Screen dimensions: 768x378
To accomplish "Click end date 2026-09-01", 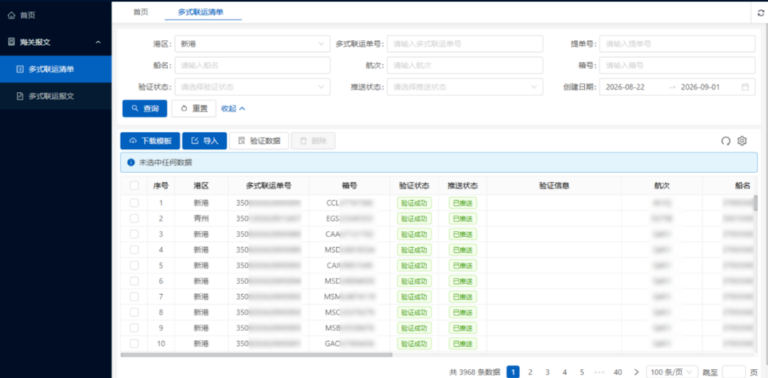I will pyautogui.click(x=700, y=87).
